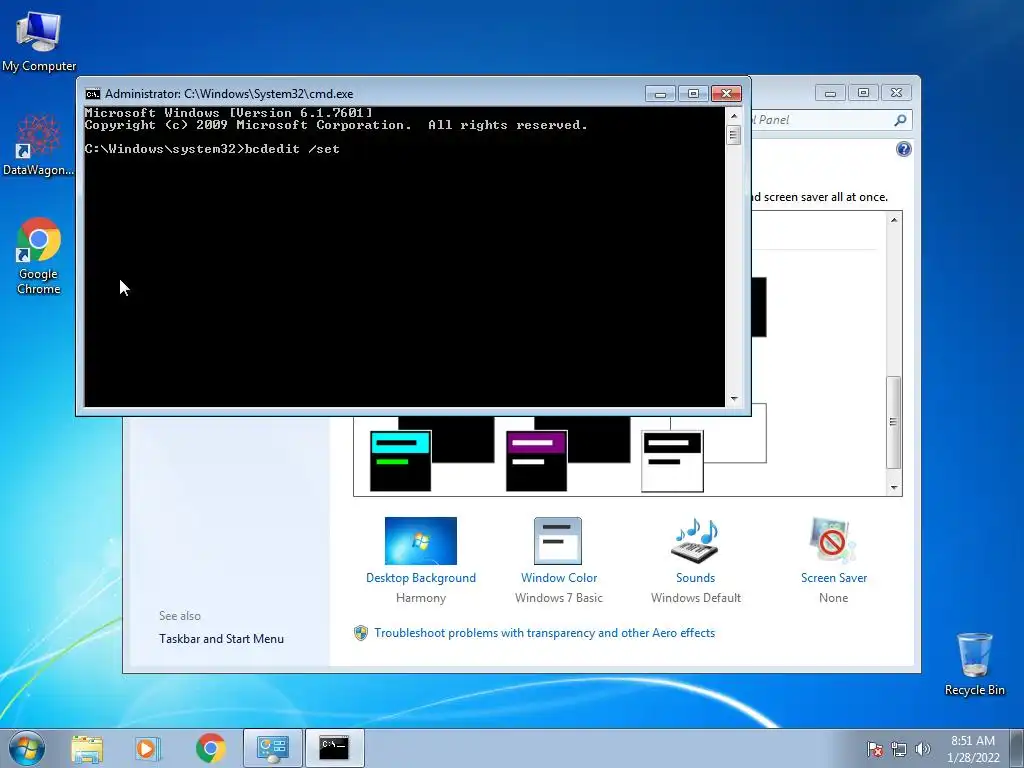Image resolution: width=1024 pixels, height=768 pixels.
Task: Minimize the Control Panel window
Action: point(830,93)
